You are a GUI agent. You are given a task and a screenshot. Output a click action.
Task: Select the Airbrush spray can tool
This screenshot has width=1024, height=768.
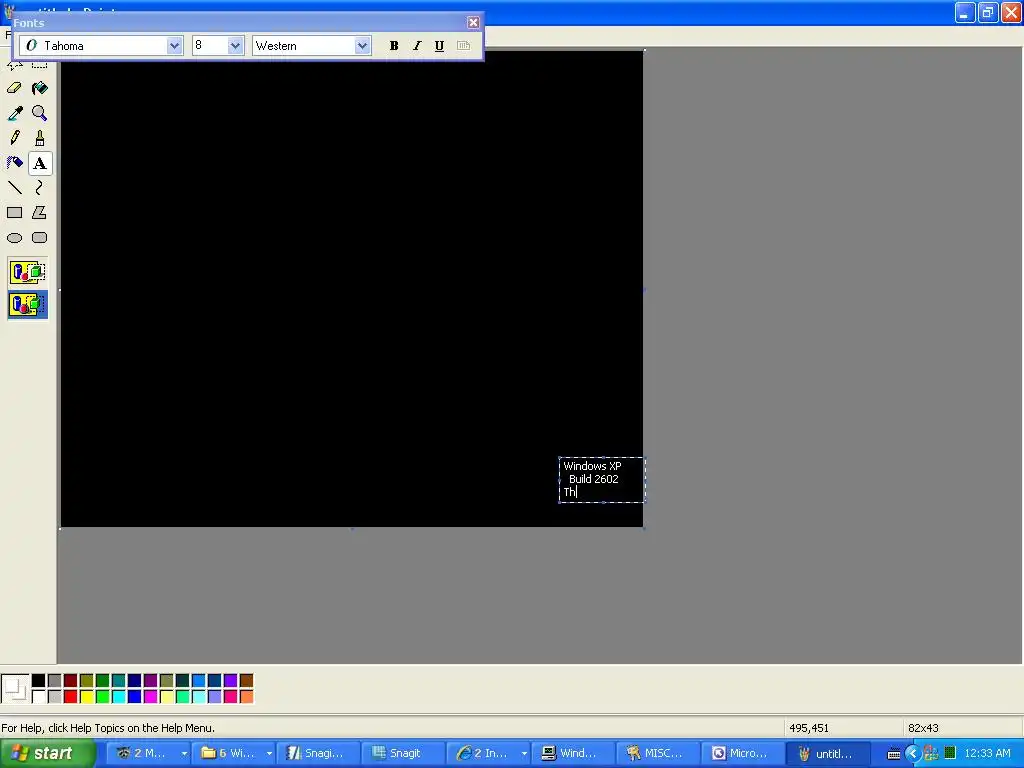click(x=14, y=163)
